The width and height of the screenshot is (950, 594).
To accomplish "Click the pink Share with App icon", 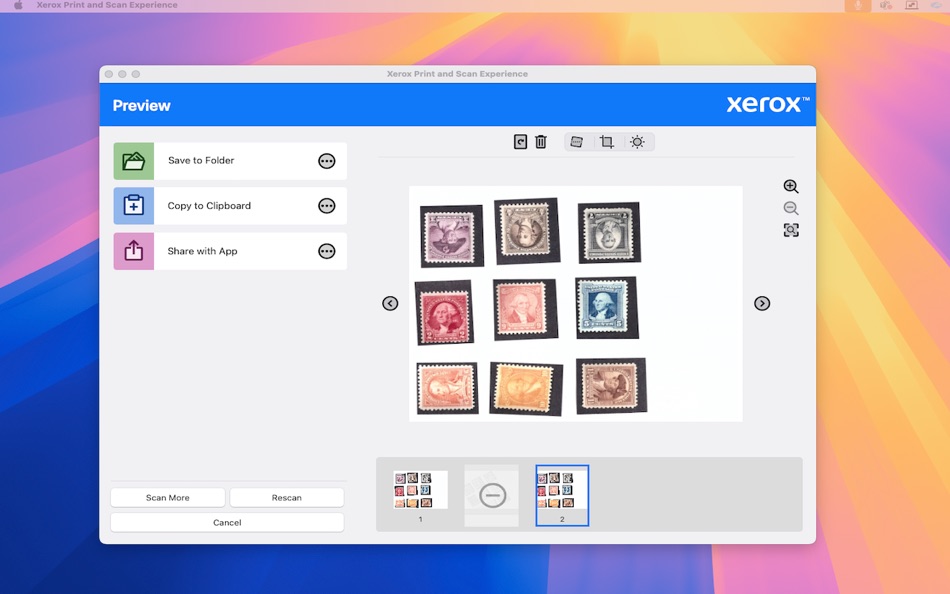I will [134, 251].
